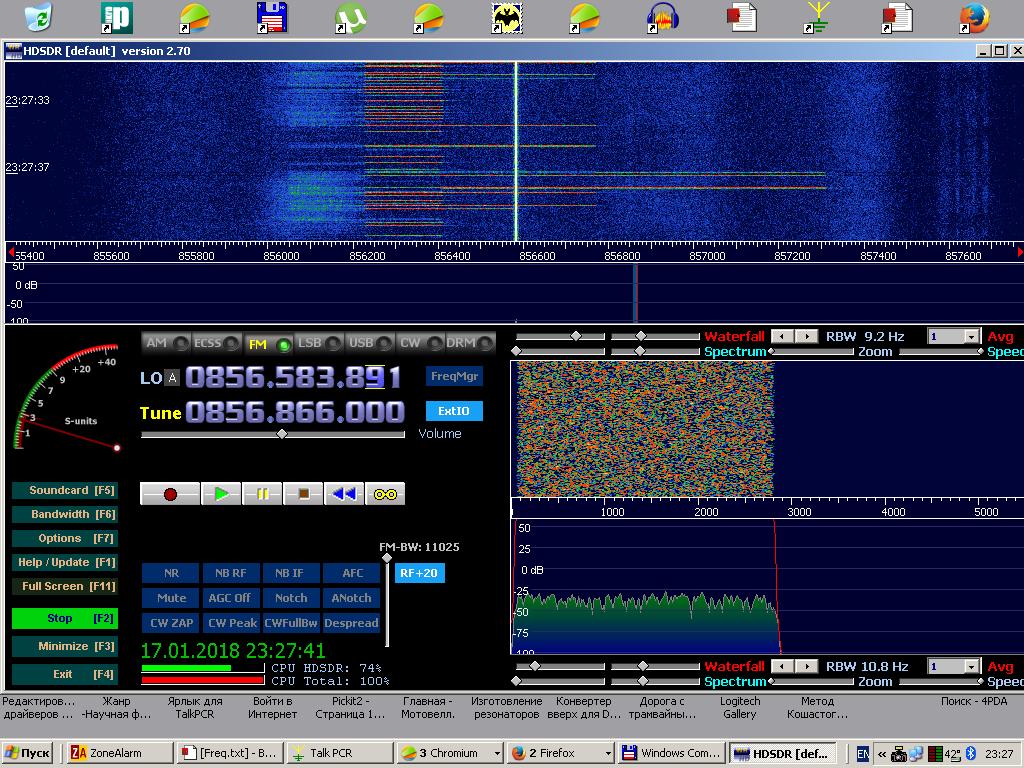1024x768 pixels.
Task: Toggle the NR noise reduction button
Action: pyautogui.click(x=171, y=573)
